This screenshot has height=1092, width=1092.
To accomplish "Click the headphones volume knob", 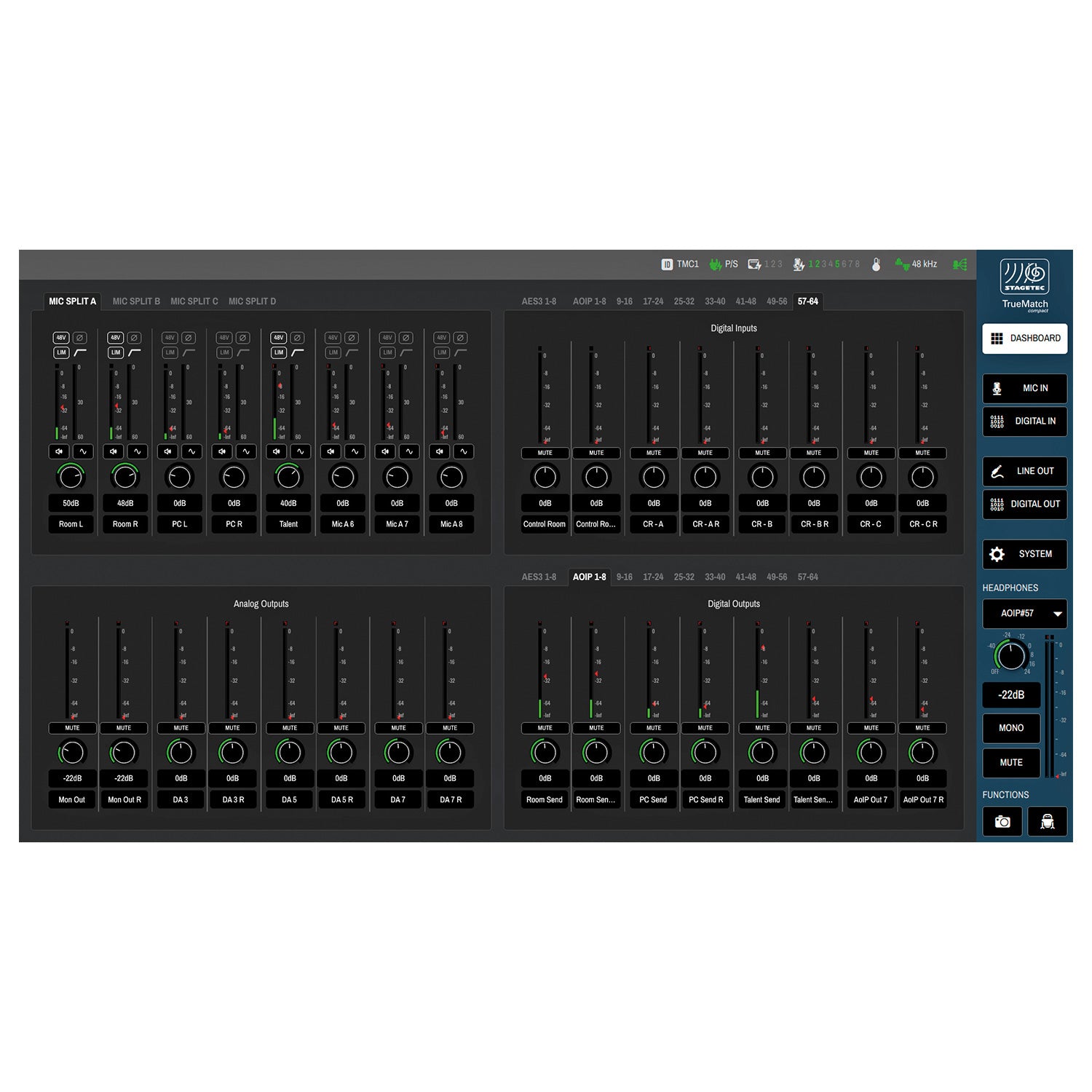I will [1011, 656].
